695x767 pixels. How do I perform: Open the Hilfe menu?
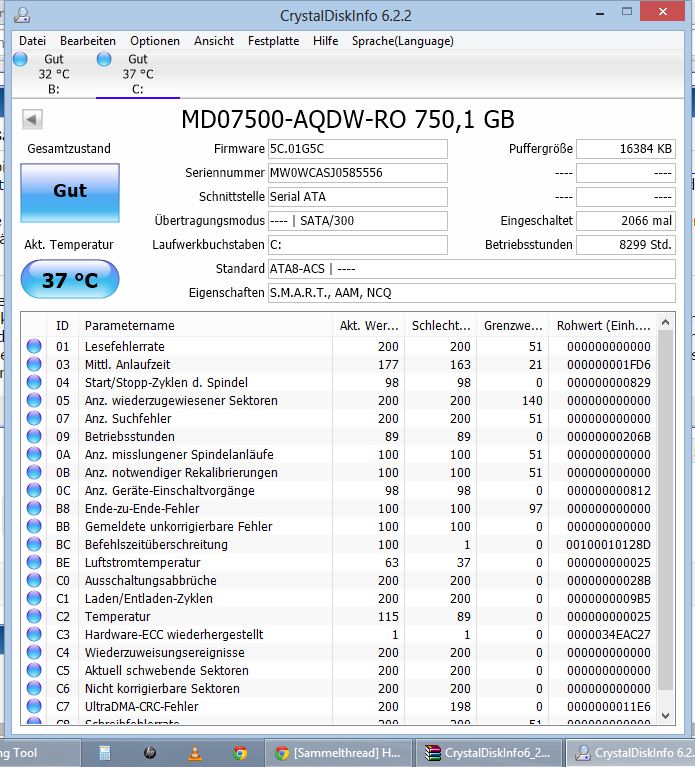(x=325, y=41)
